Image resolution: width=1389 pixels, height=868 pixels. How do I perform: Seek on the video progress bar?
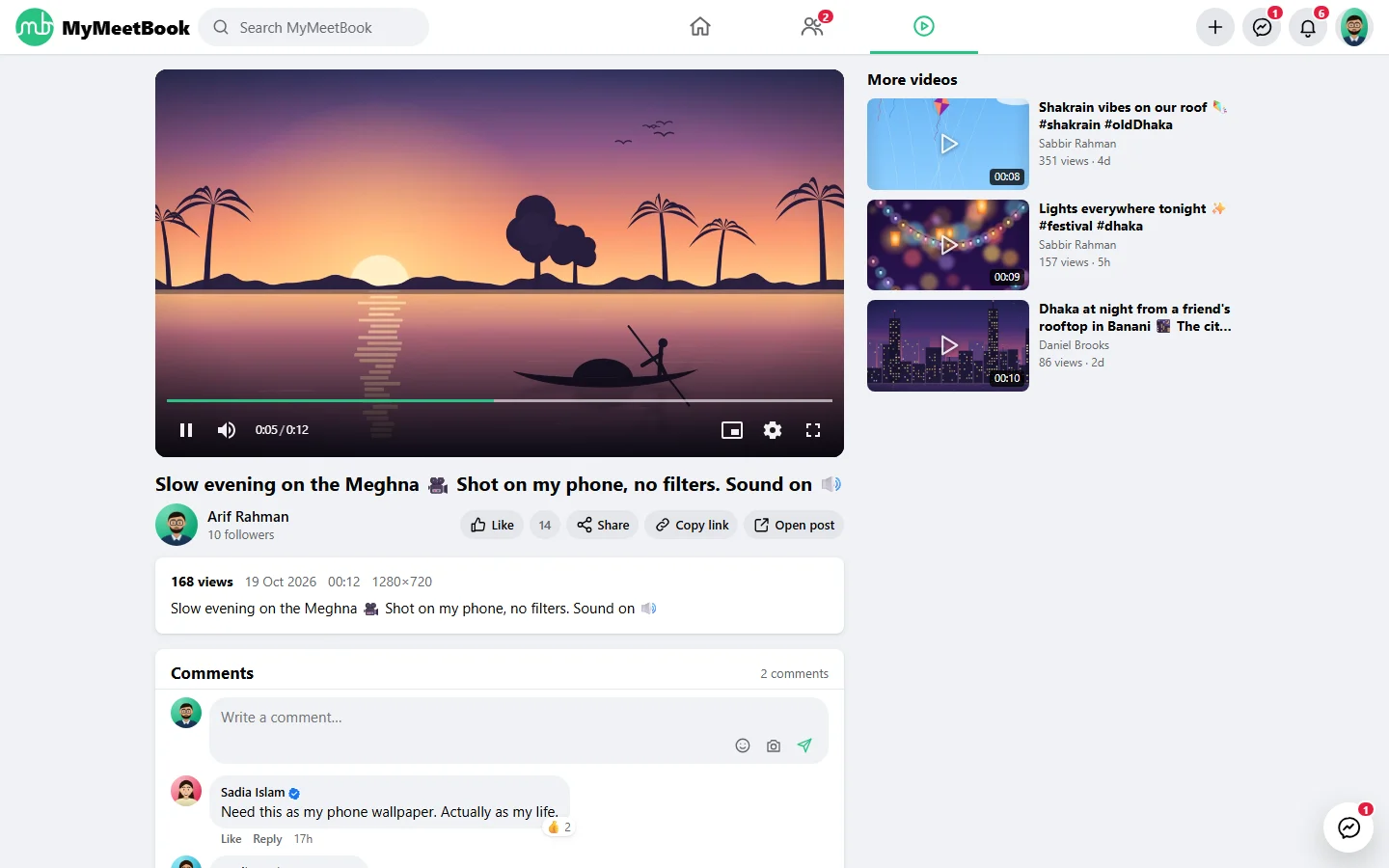click(500, 400)
